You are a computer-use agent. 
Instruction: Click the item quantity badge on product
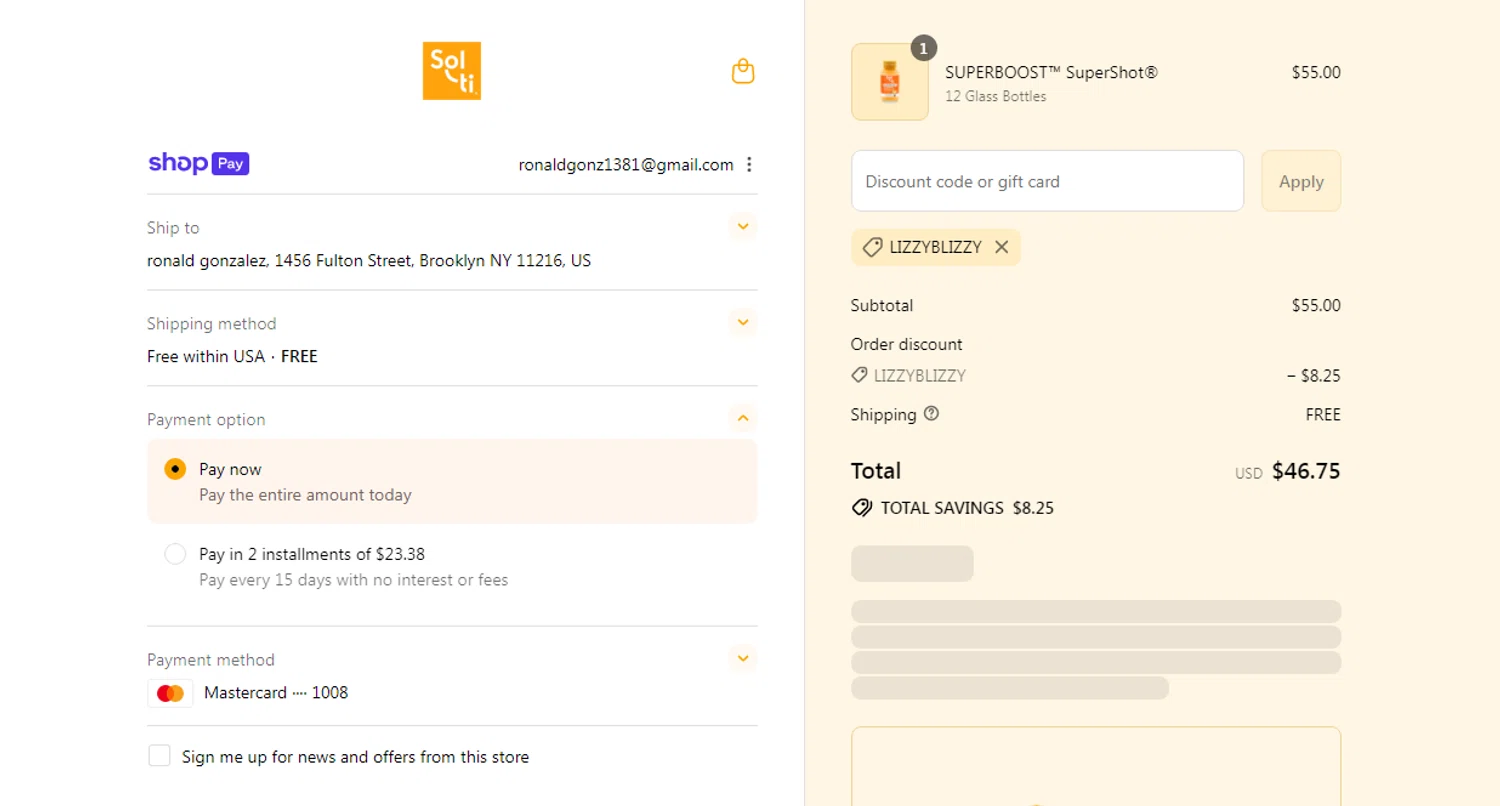click(x=924, y=48)
